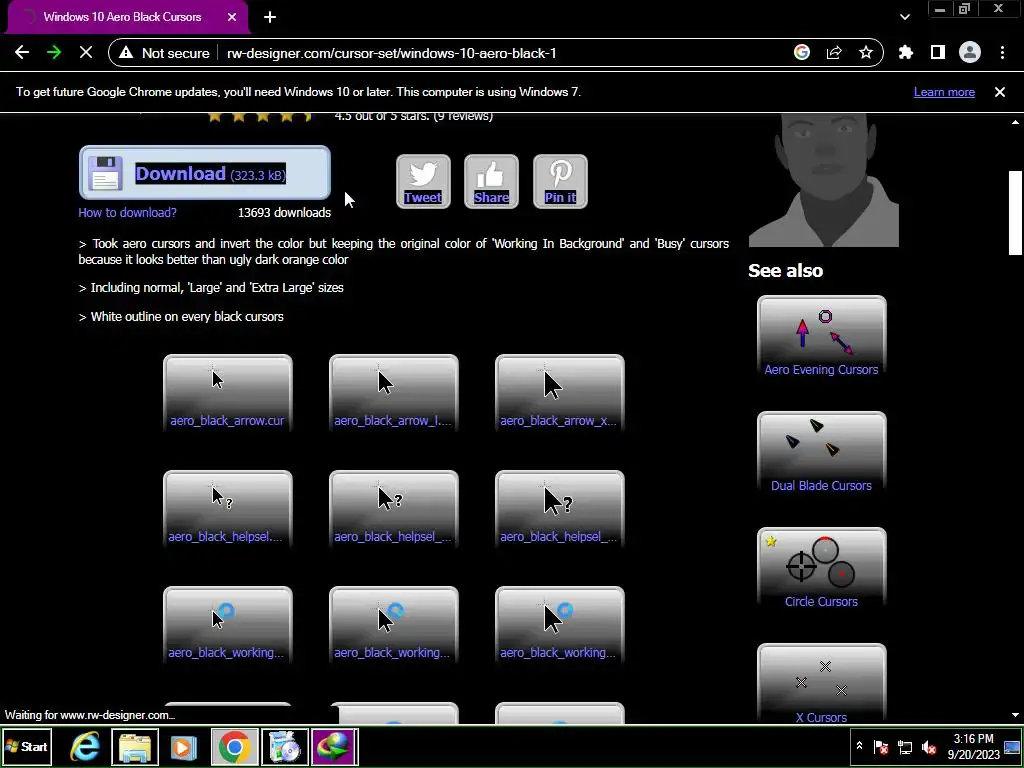Image resolution: width=1024 pixels, height=768 pixels.
Task: Switch to the Chrome taskbar button
Action: 234,746
